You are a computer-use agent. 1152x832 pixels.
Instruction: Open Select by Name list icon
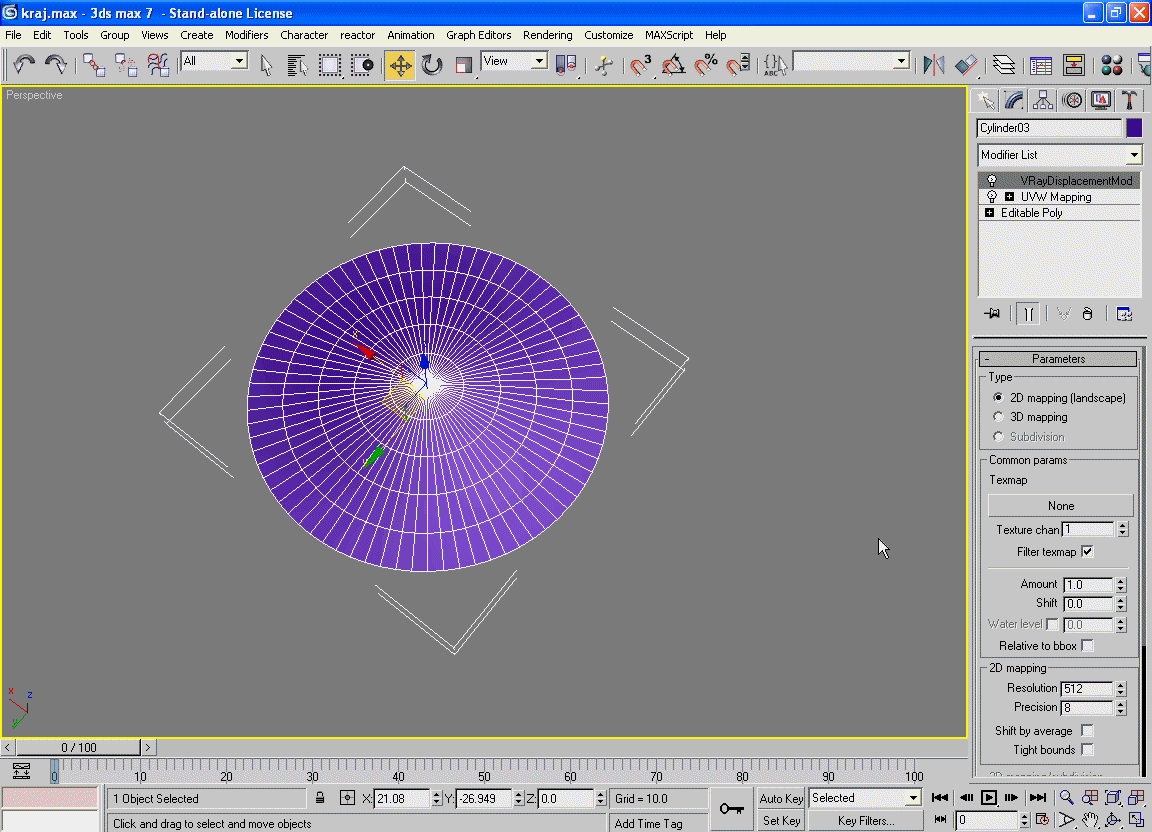point(297,66)
